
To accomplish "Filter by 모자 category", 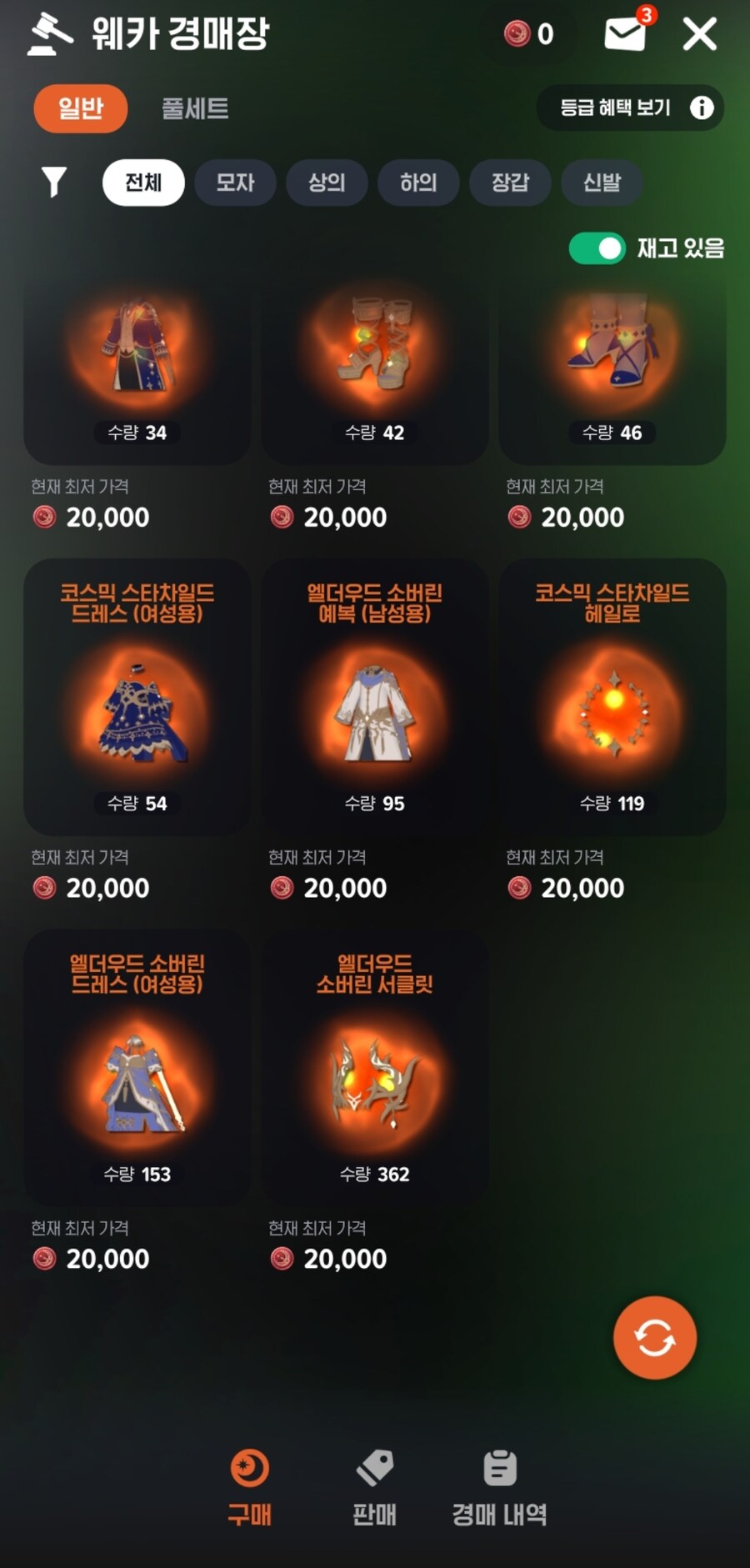I will pyautogui.click(x=235, y=183).
